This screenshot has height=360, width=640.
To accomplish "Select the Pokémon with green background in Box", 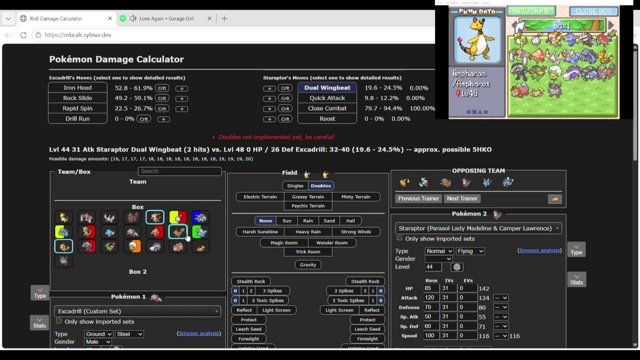I will 200,232.
